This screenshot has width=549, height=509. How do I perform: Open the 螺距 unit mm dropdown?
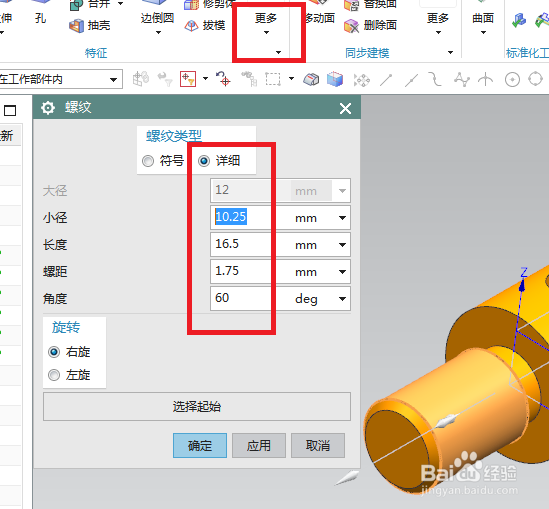click(x=342, y=272)
